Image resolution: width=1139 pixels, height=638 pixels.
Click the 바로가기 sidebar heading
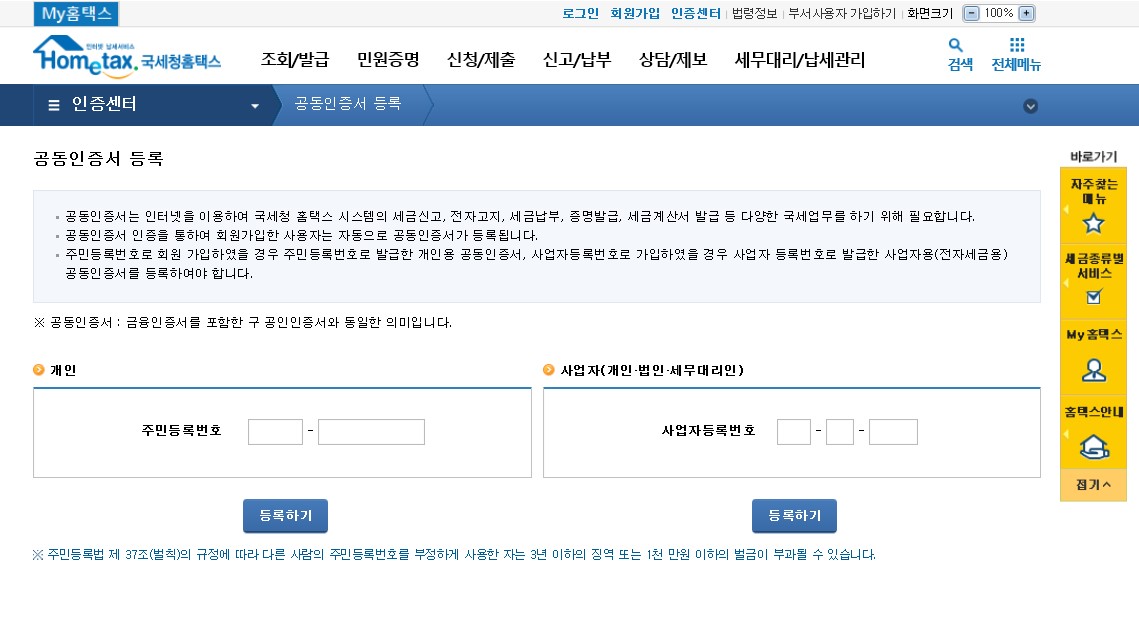click(x=1093, y=156)
